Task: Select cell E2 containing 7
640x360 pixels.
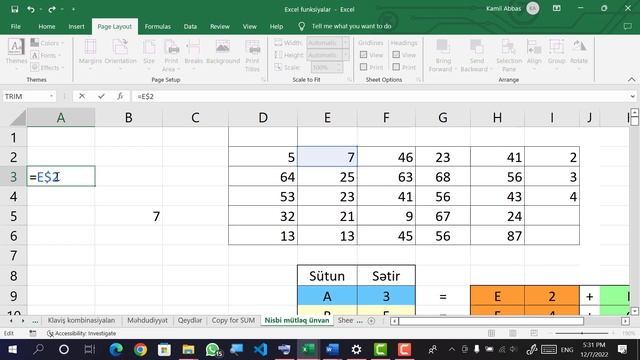Action: pos(327,157)
